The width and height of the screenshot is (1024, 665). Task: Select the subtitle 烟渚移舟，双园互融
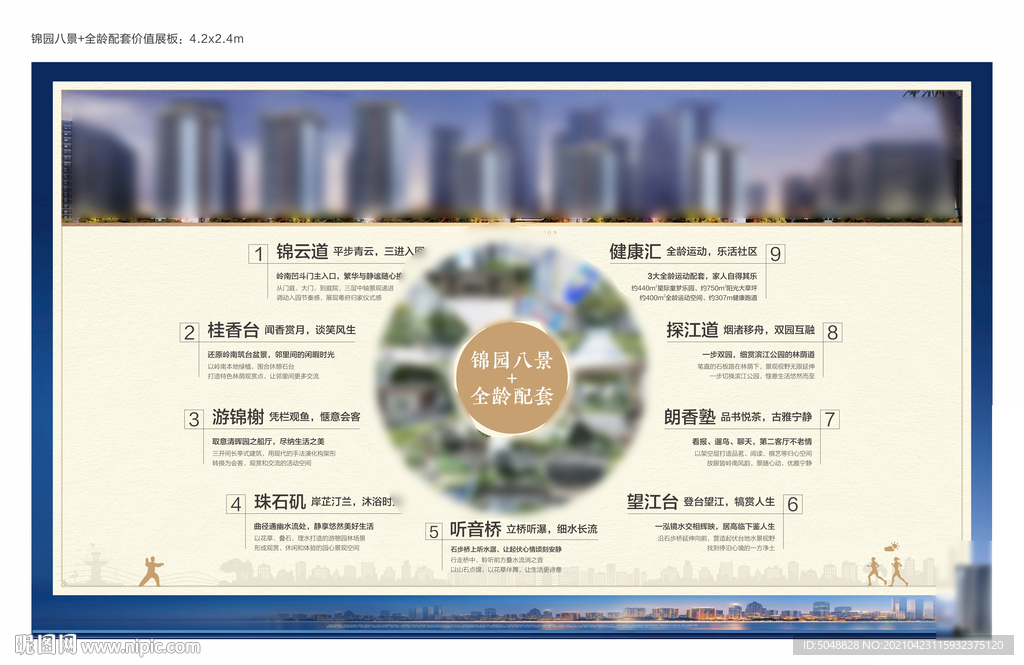769,331
